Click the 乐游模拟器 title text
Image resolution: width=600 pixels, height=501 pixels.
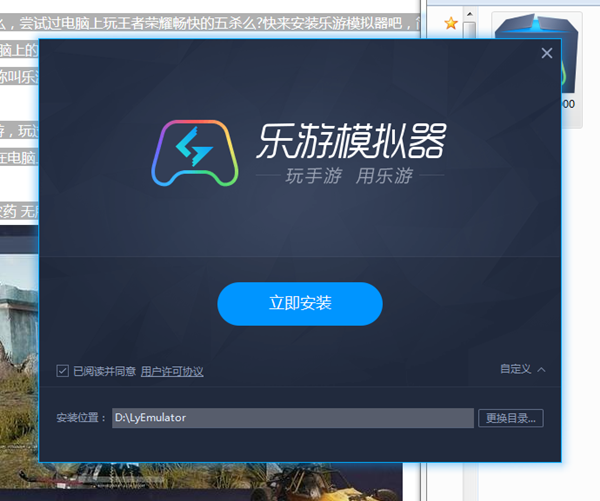pos(351,141)
